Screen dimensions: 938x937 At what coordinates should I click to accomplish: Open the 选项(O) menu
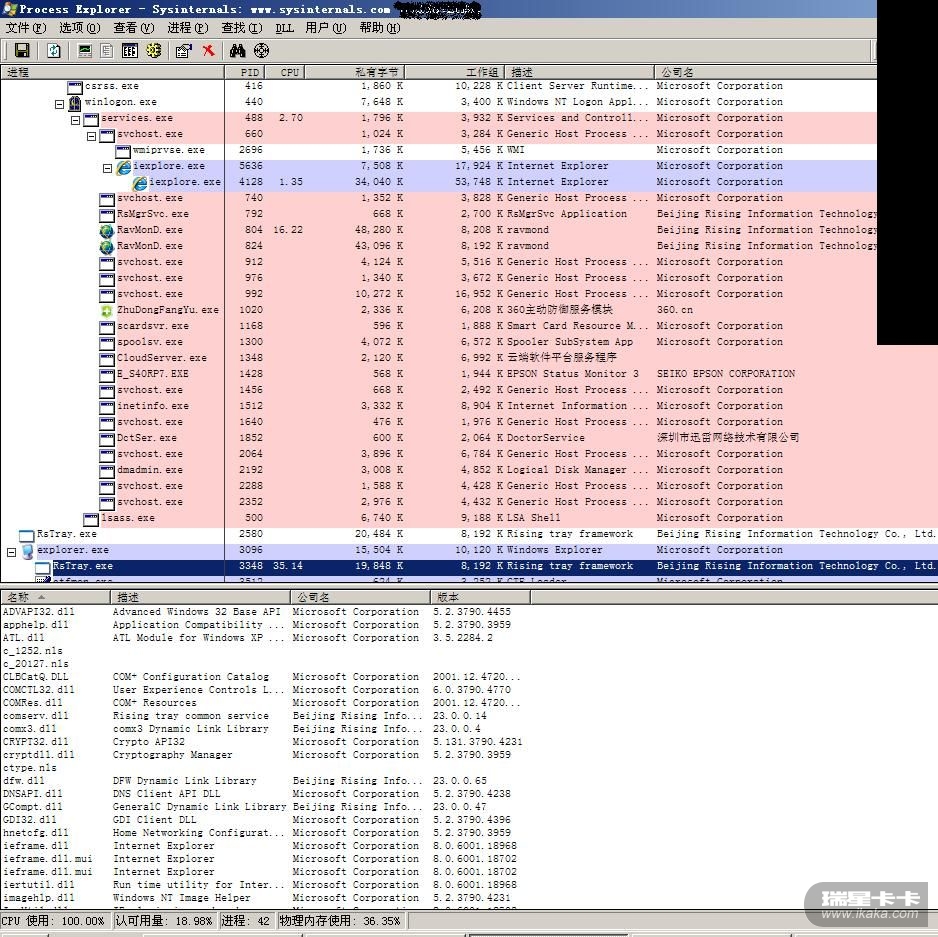[x=80, y=28]
